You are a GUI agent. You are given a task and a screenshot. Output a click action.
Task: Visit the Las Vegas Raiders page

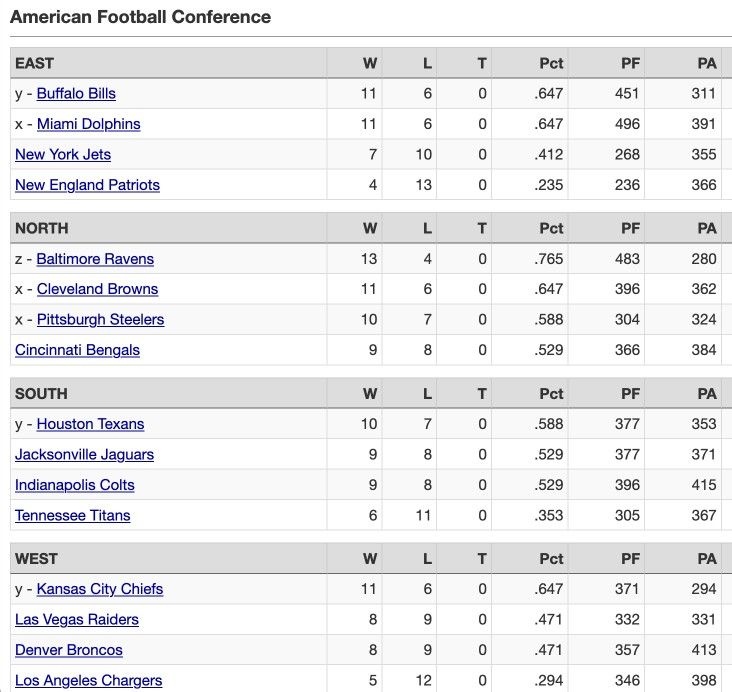(77, 619)
